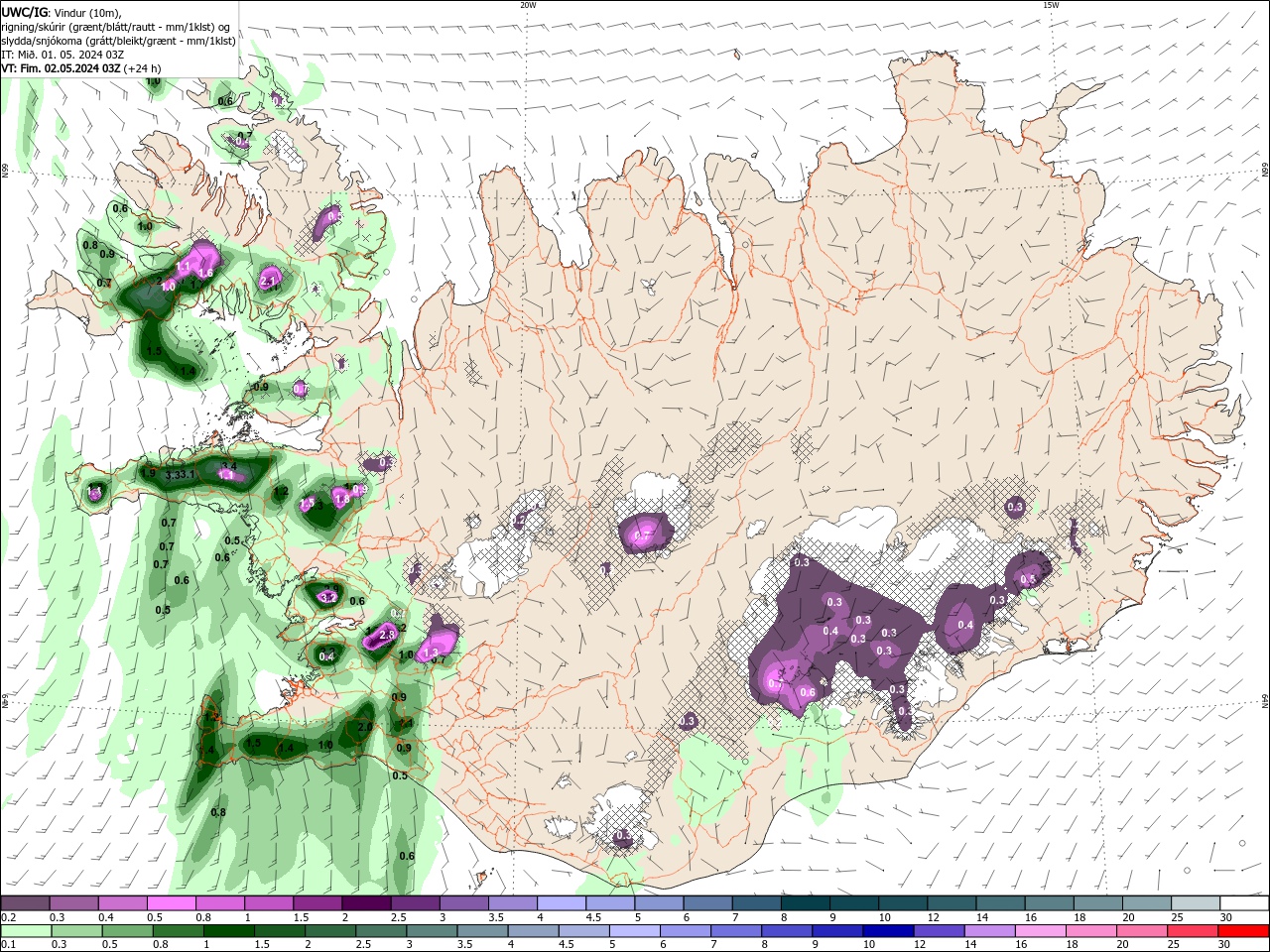Click the bright red 30 rain-scale swatch
The image size is (1270, 952).
click(1244, 931)
